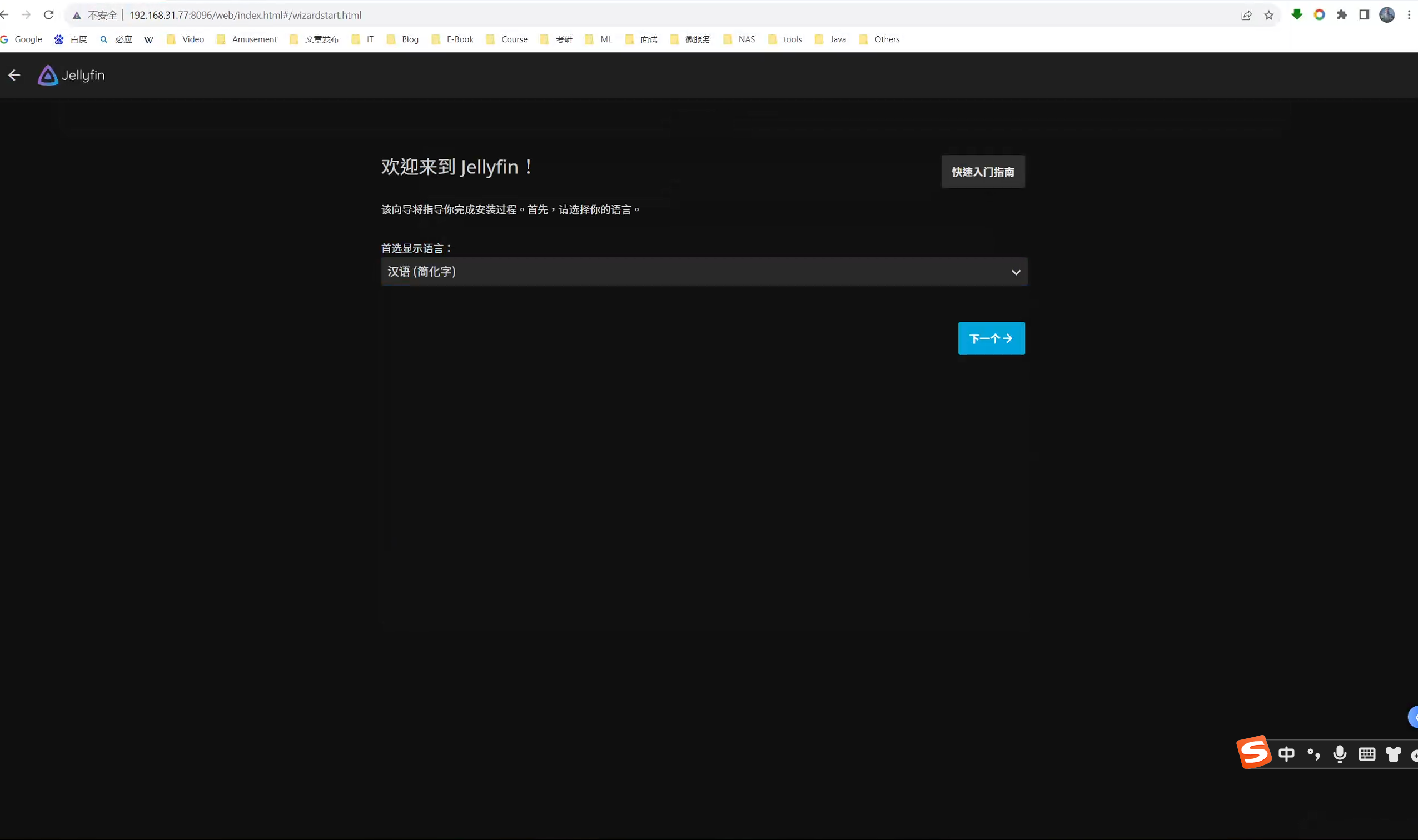Reload the browser page
Screen dimensions: 1418x840
(49, 16)
